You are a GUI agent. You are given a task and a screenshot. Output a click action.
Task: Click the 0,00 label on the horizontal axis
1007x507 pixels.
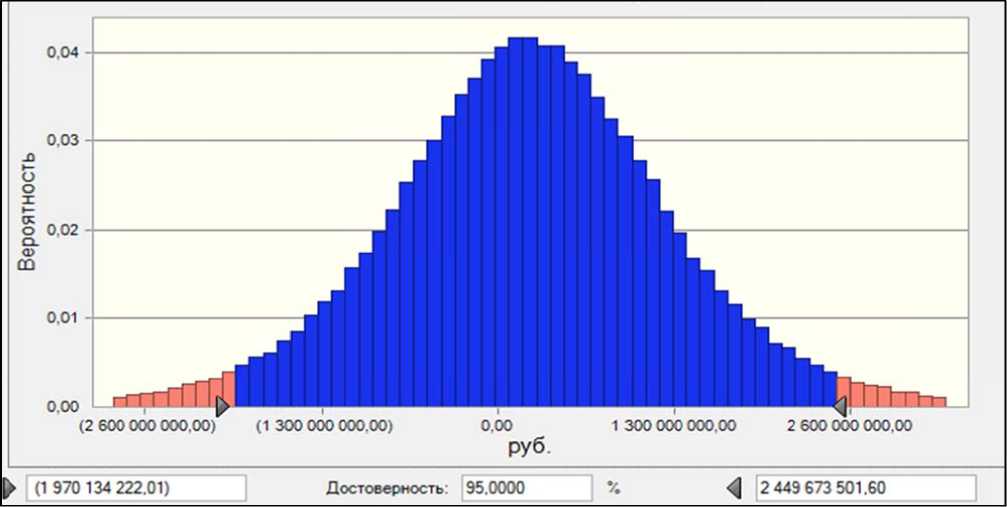(x=498, y=425)
